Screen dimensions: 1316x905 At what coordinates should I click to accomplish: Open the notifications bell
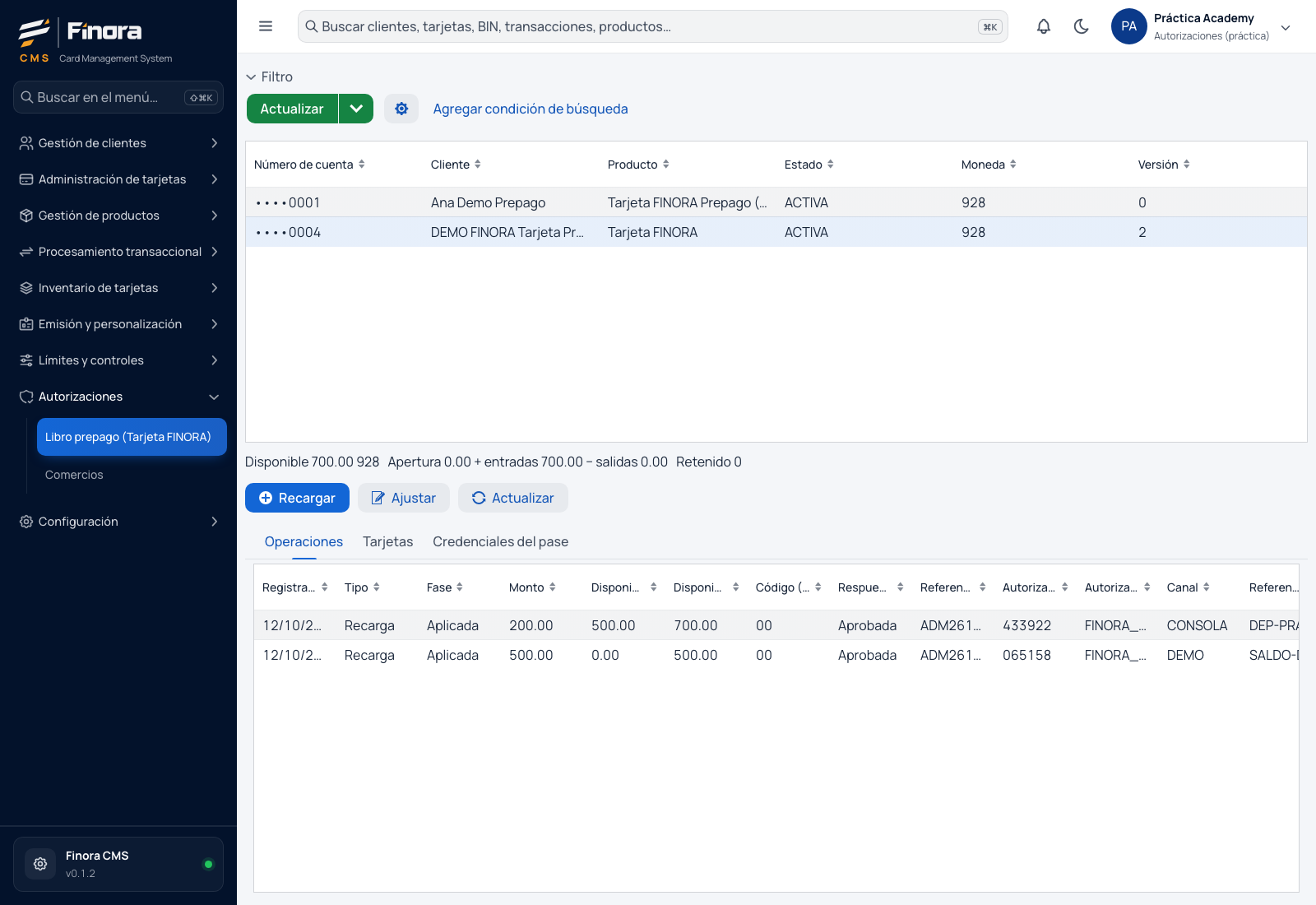coord(1044,26)
